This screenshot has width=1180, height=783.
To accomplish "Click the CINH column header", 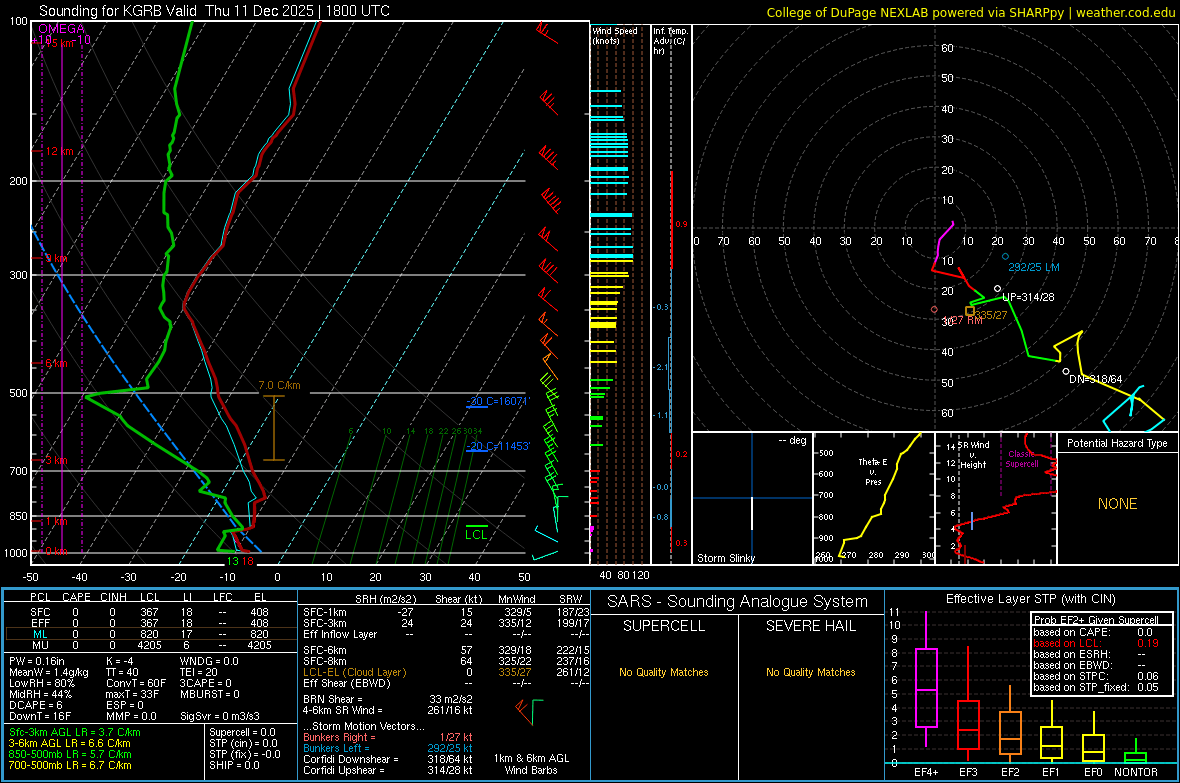I will 114,597.
